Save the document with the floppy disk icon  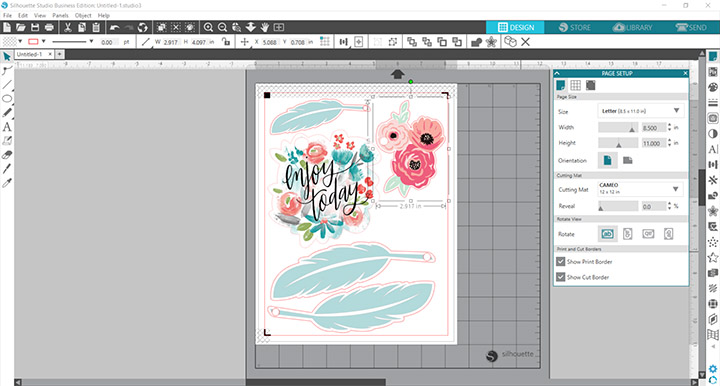pos(35,28)
